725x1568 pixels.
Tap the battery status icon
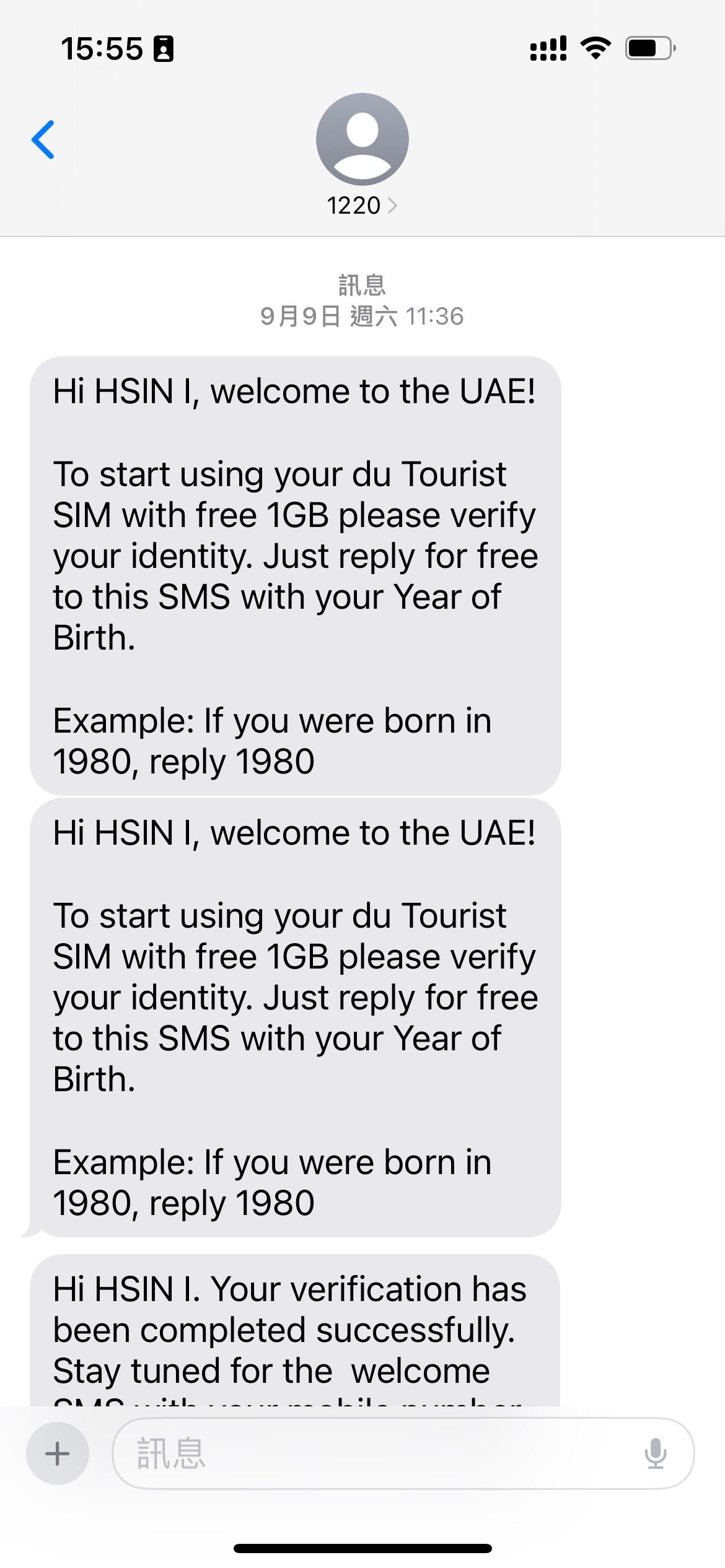pyautogui.click(x=649, y=48)
